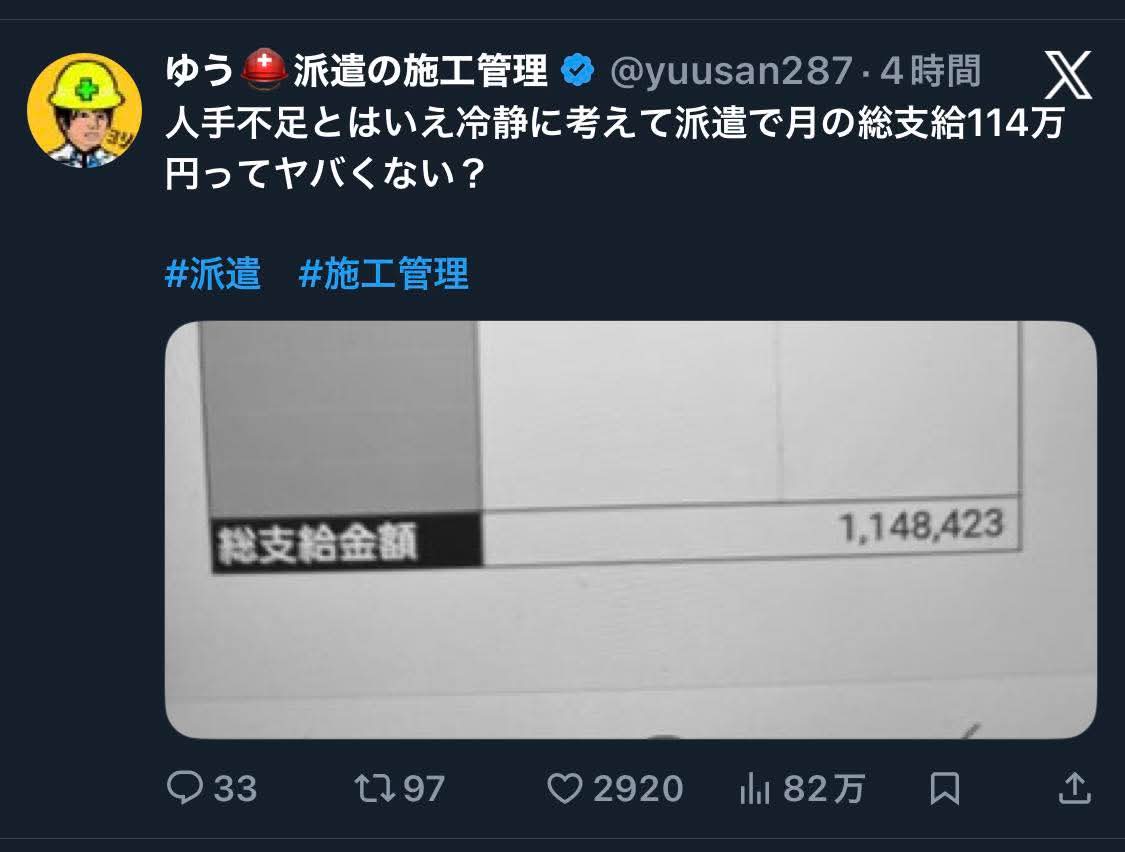This screenshot has height=852, width=1125.
Task: Click the view count 82万
Action: [824, 789]
